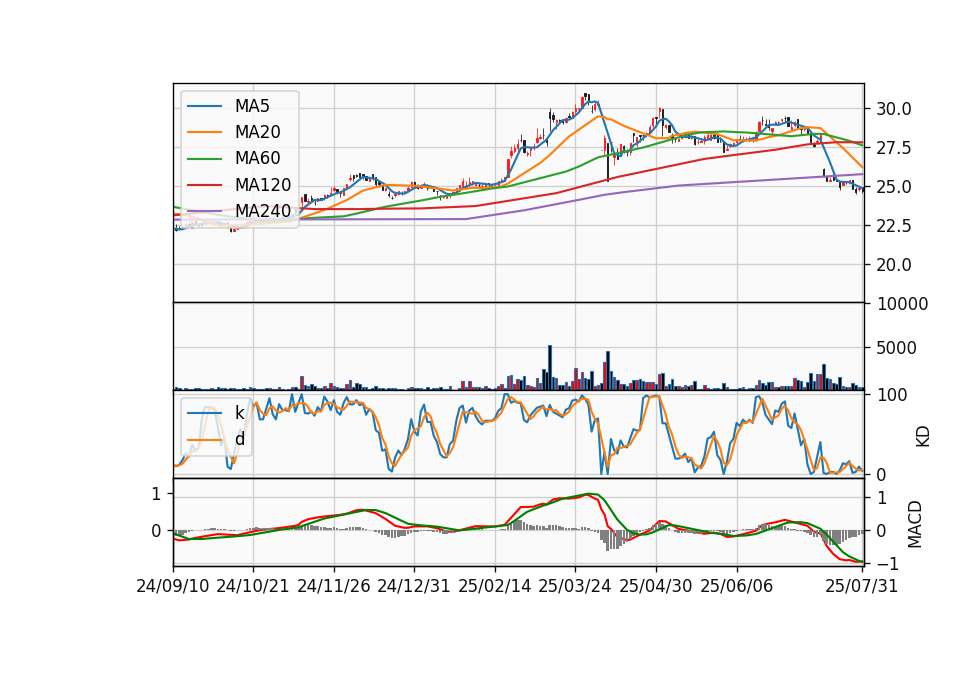
Task: Click the orange MA20 legend line sample
Action: click(x=204, y=132)
